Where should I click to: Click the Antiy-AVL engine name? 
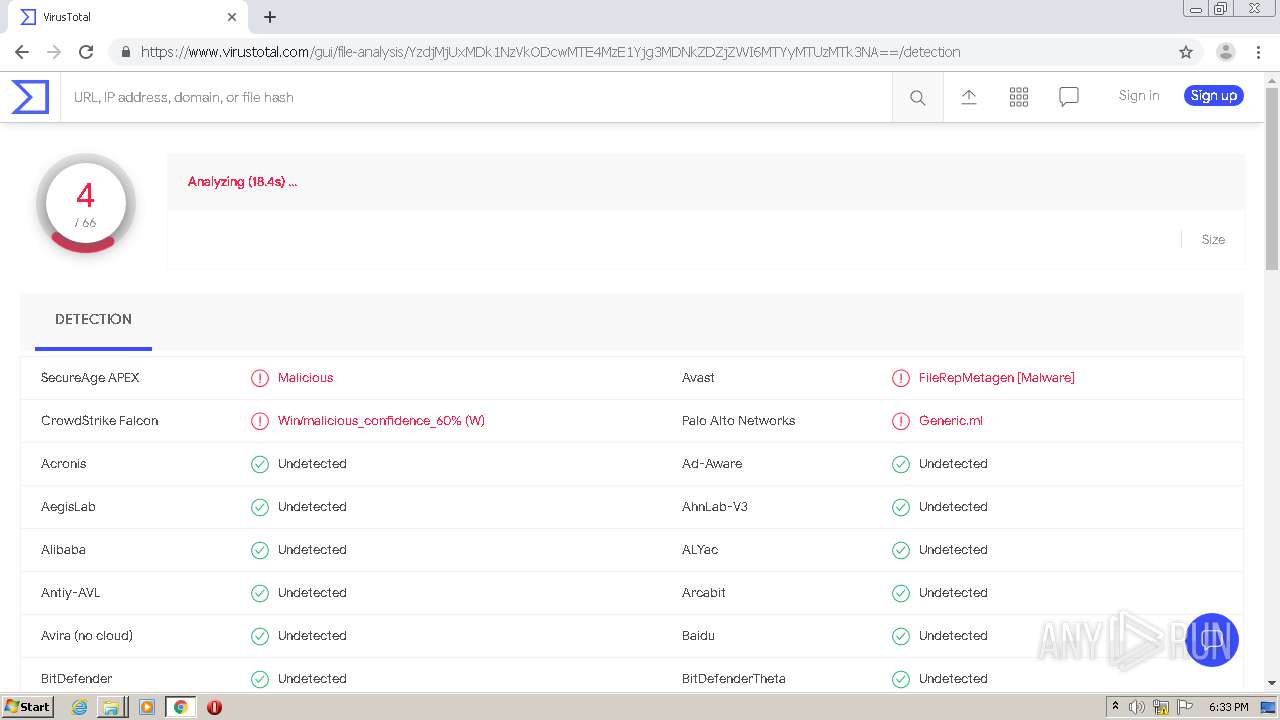(70, 593)
